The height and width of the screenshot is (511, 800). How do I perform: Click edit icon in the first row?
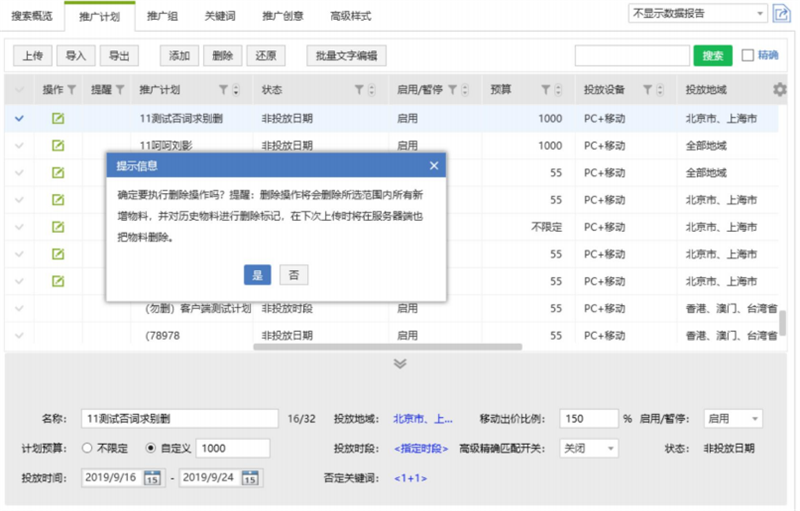pyautogui.click(x=58, y=118)
